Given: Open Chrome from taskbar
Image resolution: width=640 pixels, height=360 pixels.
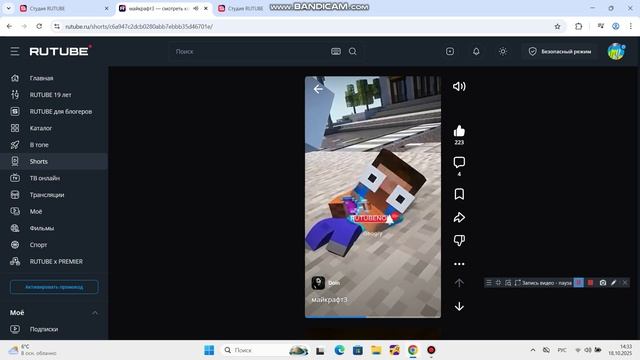Looking at the screenshot, I should (413, 350).
